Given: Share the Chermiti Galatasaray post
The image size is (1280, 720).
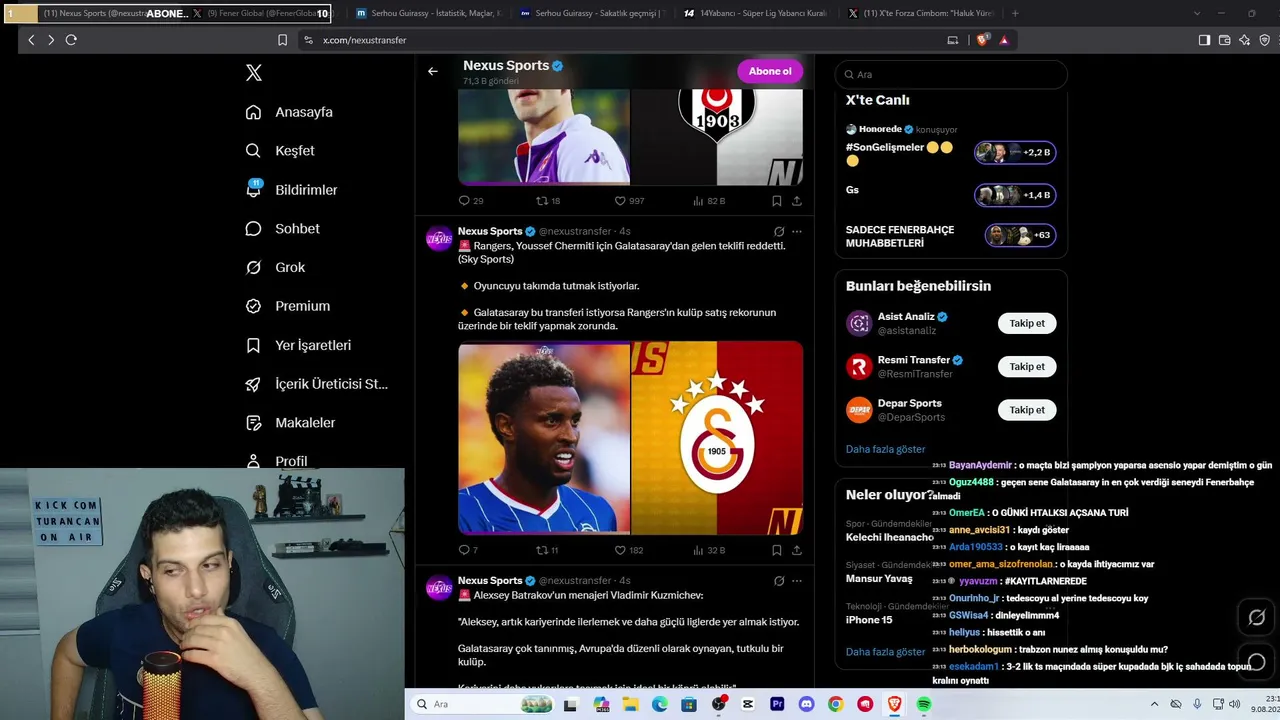Looking at the screenshot, I should tap(796, 550).
